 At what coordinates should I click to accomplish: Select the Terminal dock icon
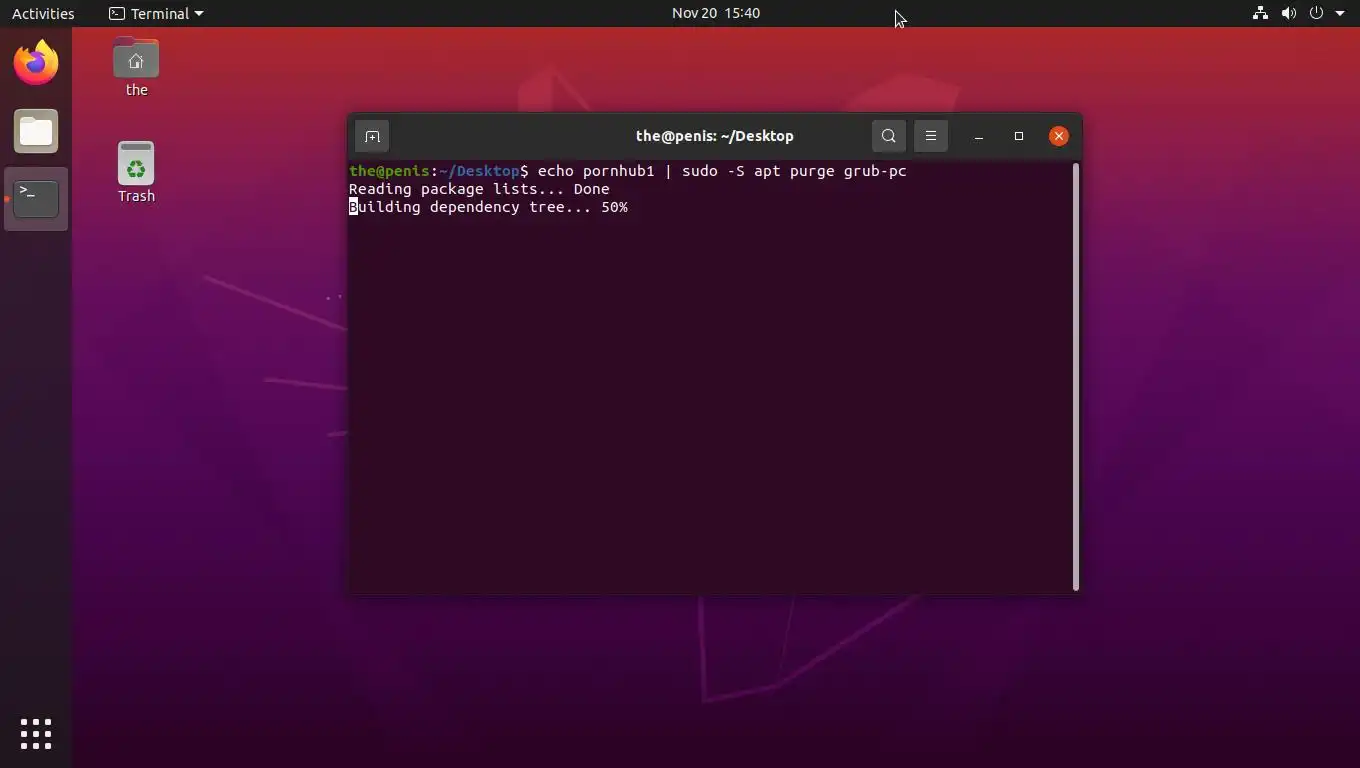(x=36, y=199)
